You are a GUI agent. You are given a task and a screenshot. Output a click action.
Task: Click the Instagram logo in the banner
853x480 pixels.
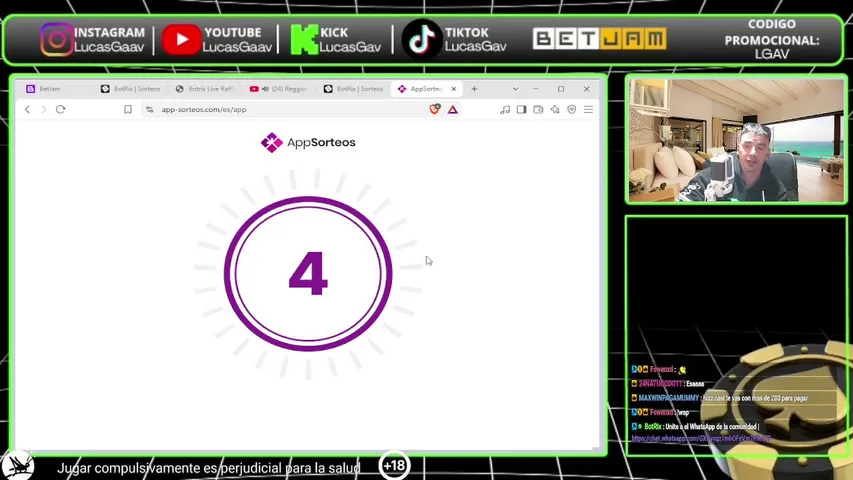tap(57, 39)
